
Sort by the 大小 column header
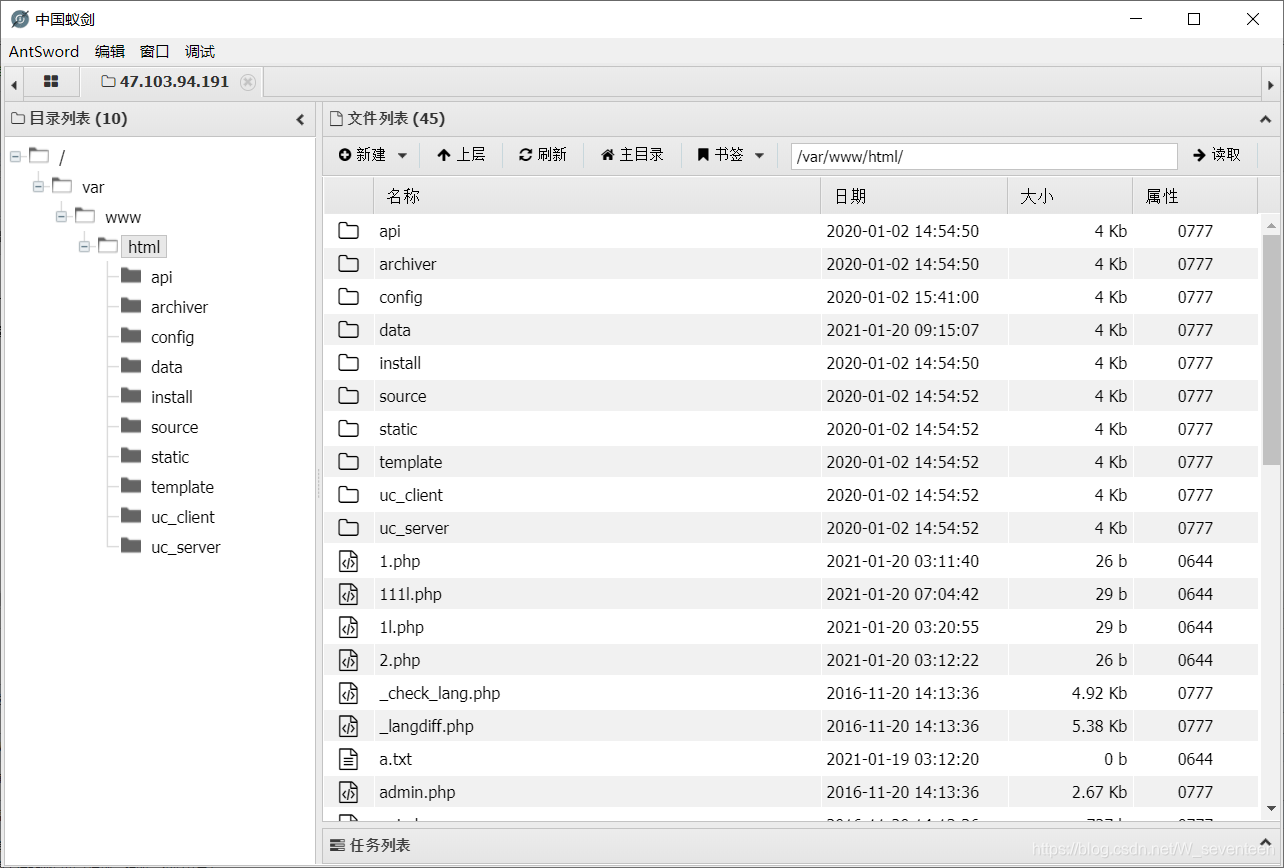tap(1070, 196)
